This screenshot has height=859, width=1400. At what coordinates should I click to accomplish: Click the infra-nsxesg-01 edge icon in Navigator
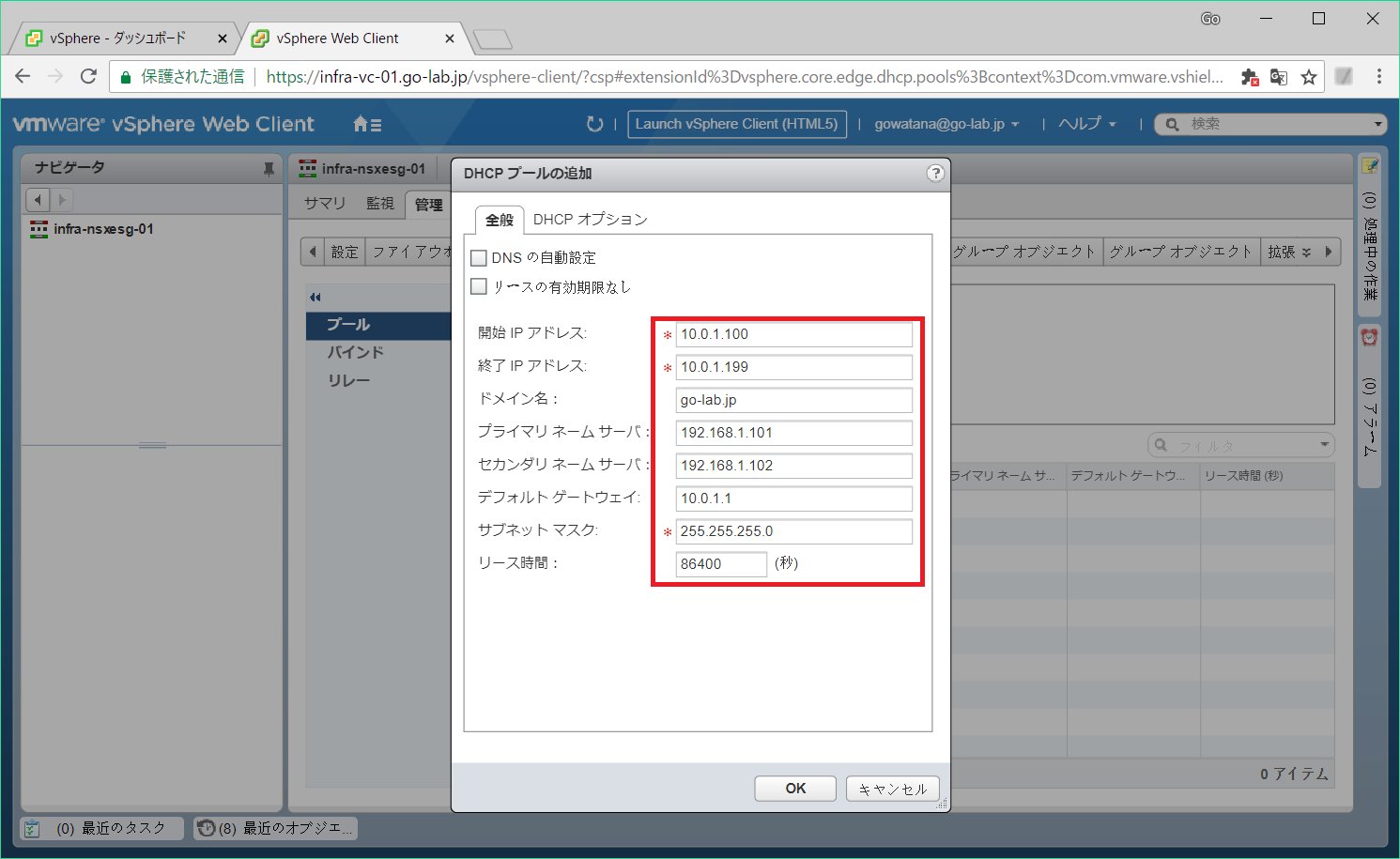(38, 229)
